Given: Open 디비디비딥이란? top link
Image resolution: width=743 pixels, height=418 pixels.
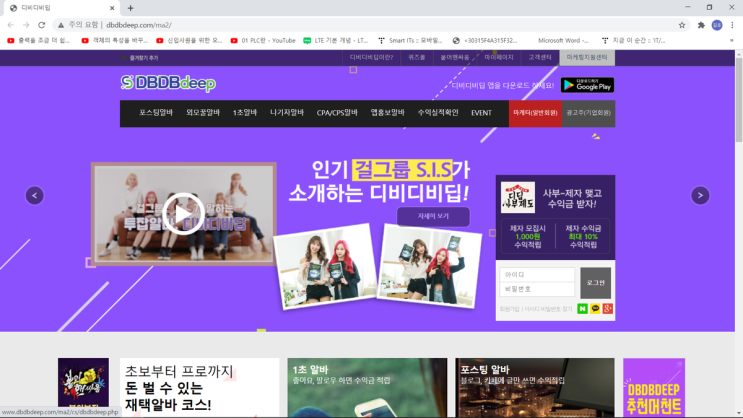Looking at the screenshot, I should (x=371, y=57).
